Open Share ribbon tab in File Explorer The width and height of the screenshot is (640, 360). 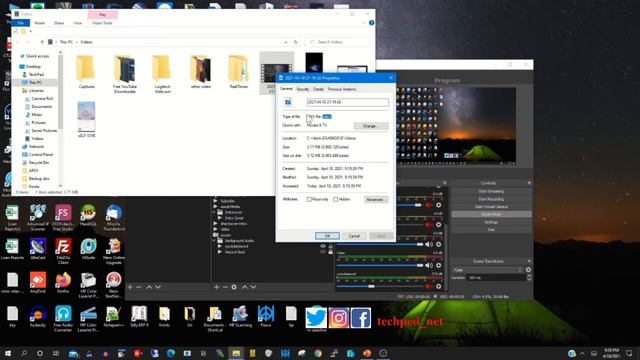click(59, 23)
